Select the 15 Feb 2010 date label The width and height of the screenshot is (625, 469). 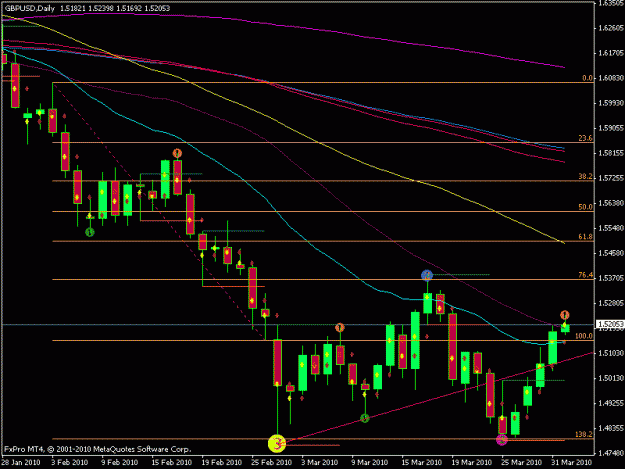click(x=171, y=463)
